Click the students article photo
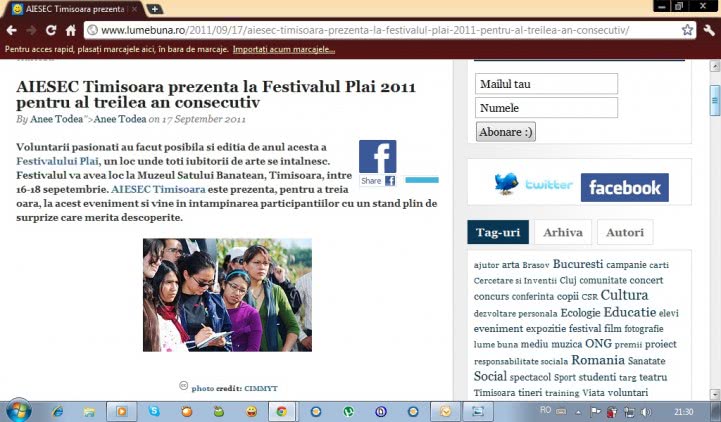This screenshot has height=422, width=721. [227, 295]
